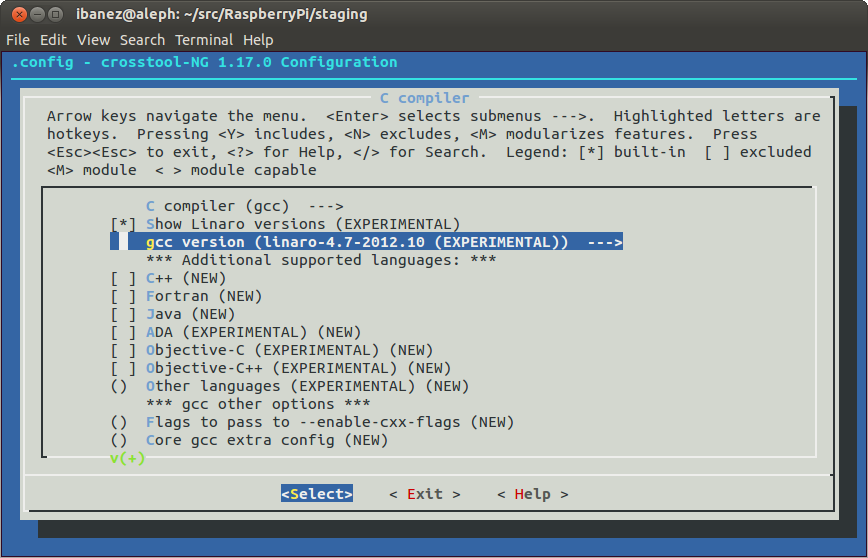
Task: Open the File menu
Action: click(18, 40)
